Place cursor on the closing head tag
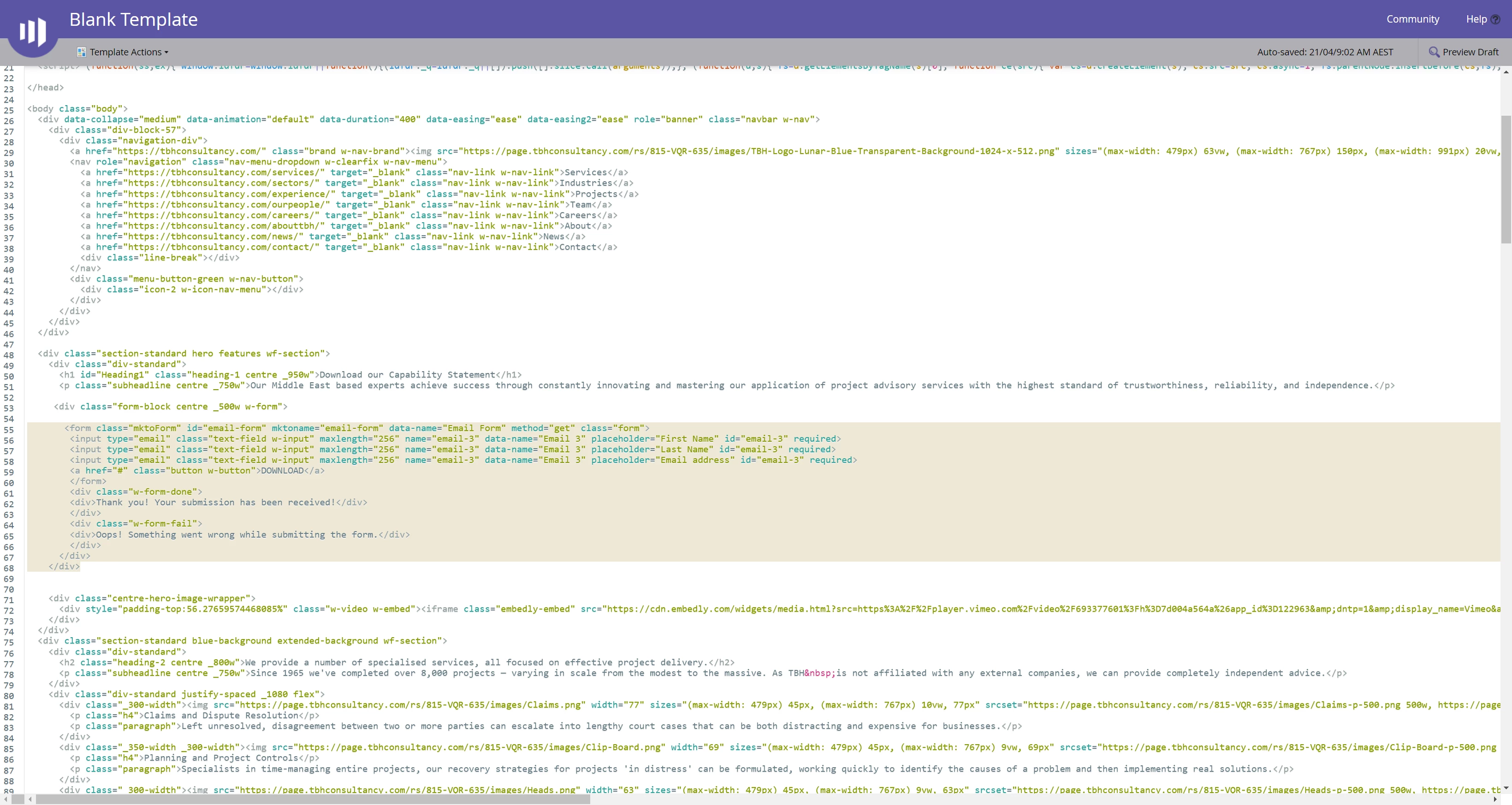The width and height of the screenshot is (1512, 805). click(45, 88)
